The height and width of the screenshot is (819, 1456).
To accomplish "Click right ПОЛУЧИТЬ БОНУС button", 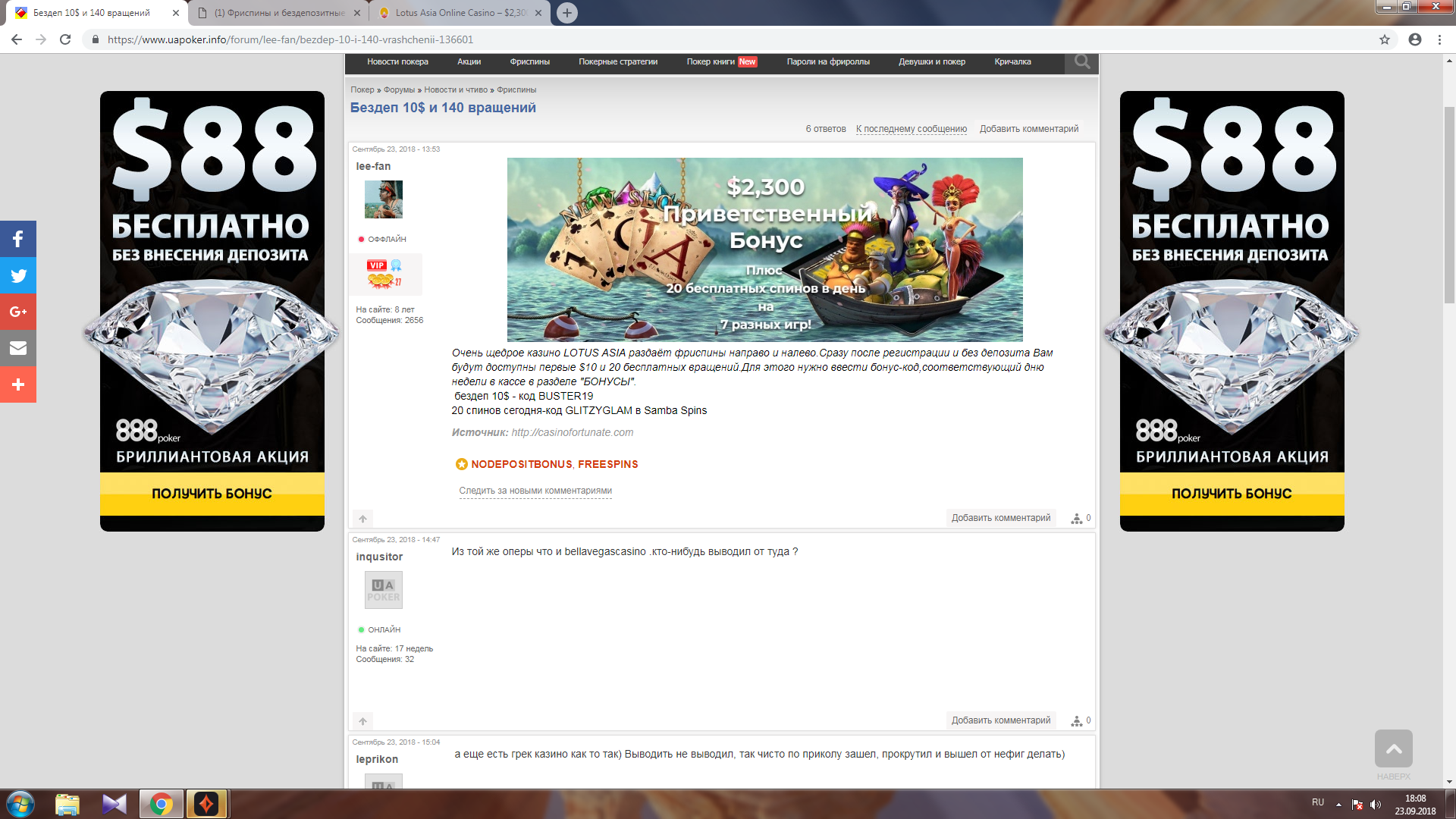I will [x=1232, y=494].
